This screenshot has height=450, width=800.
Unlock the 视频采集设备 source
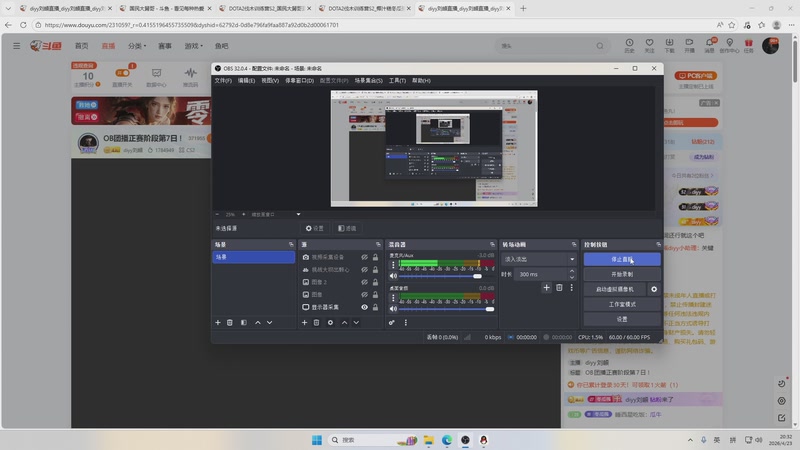376,257
